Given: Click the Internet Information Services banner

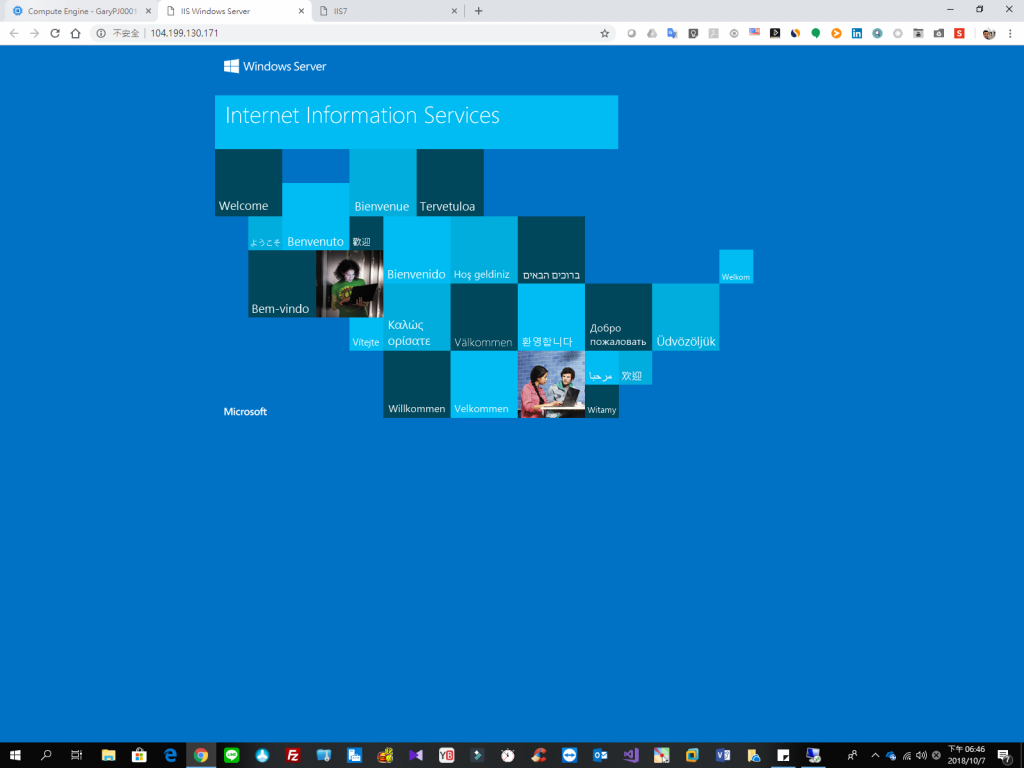Looking at the screenshot, I should pyautogui.click(x=417, y=122).
